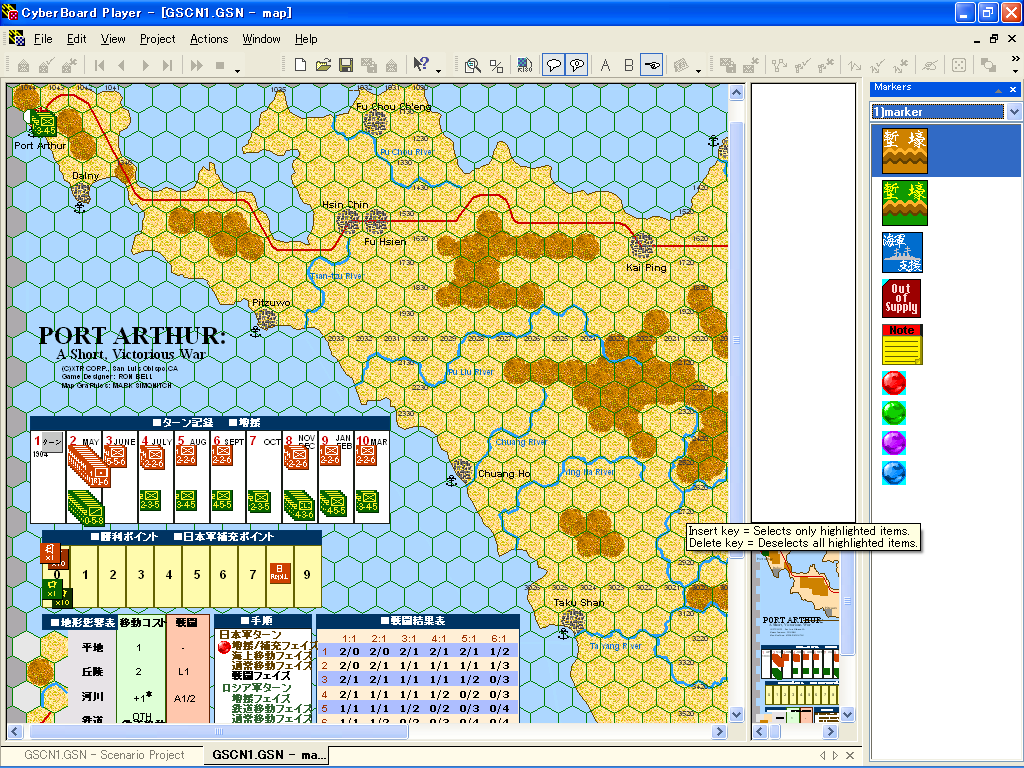Viewport: 1024px width, 768px height.
Task: Open the Help menu
Action: (x=306, y=39)
